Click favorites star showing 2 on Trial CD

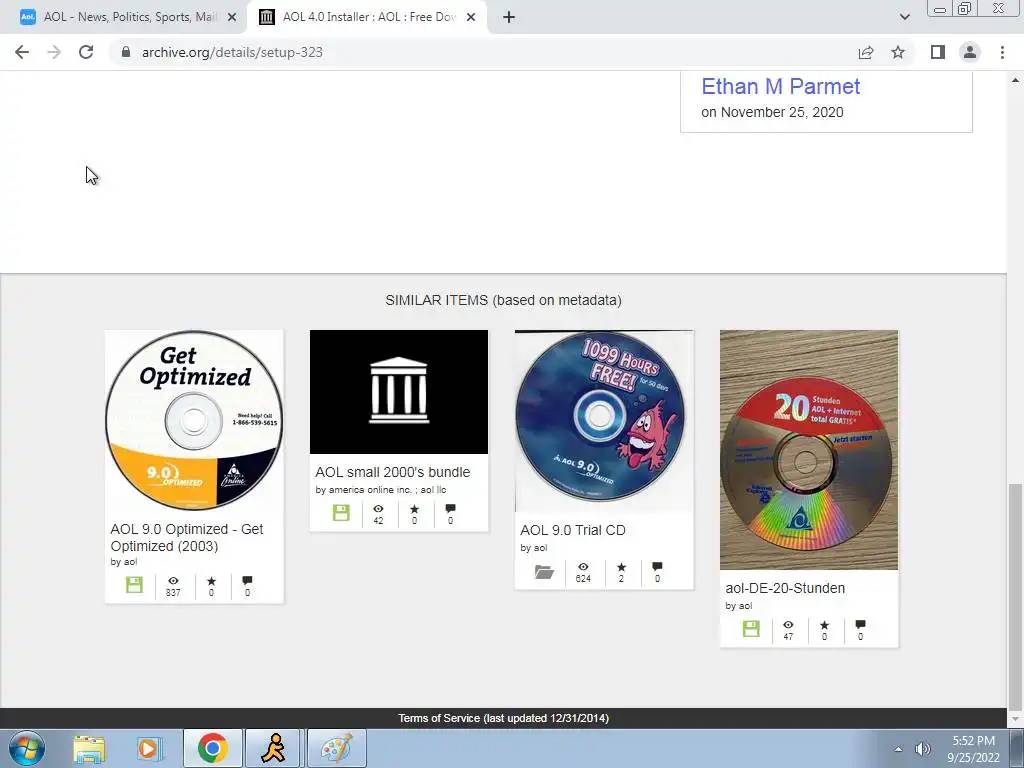pos(621,567)
